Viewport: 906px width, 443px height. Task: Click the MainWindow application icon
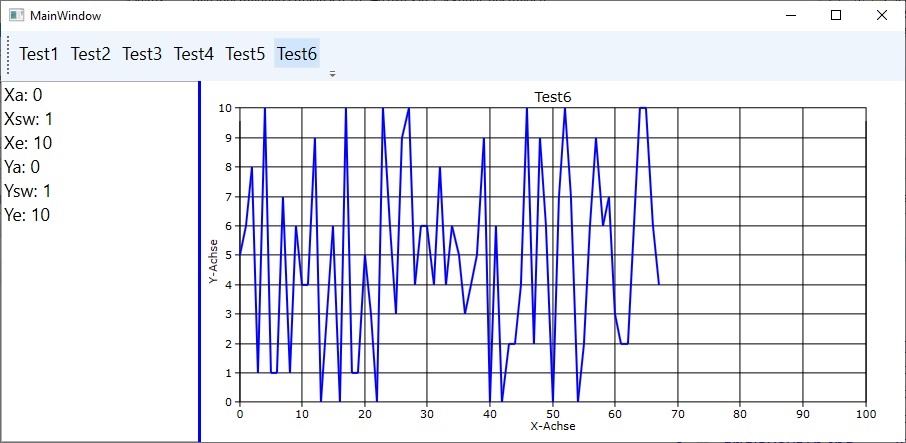pyautogui.click(x=16, y=16)
